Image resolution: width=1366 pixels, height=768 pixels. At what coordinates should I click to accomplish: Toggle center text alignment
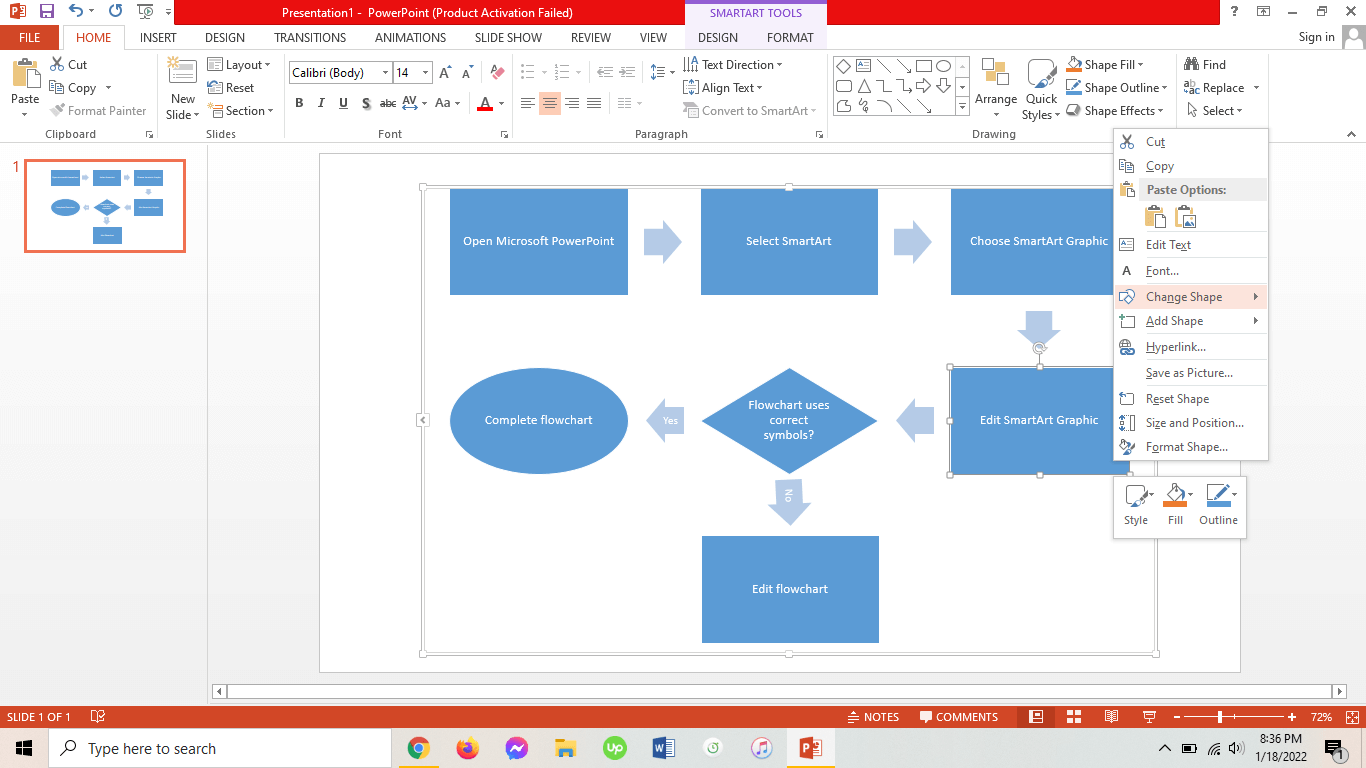point(549,103)
